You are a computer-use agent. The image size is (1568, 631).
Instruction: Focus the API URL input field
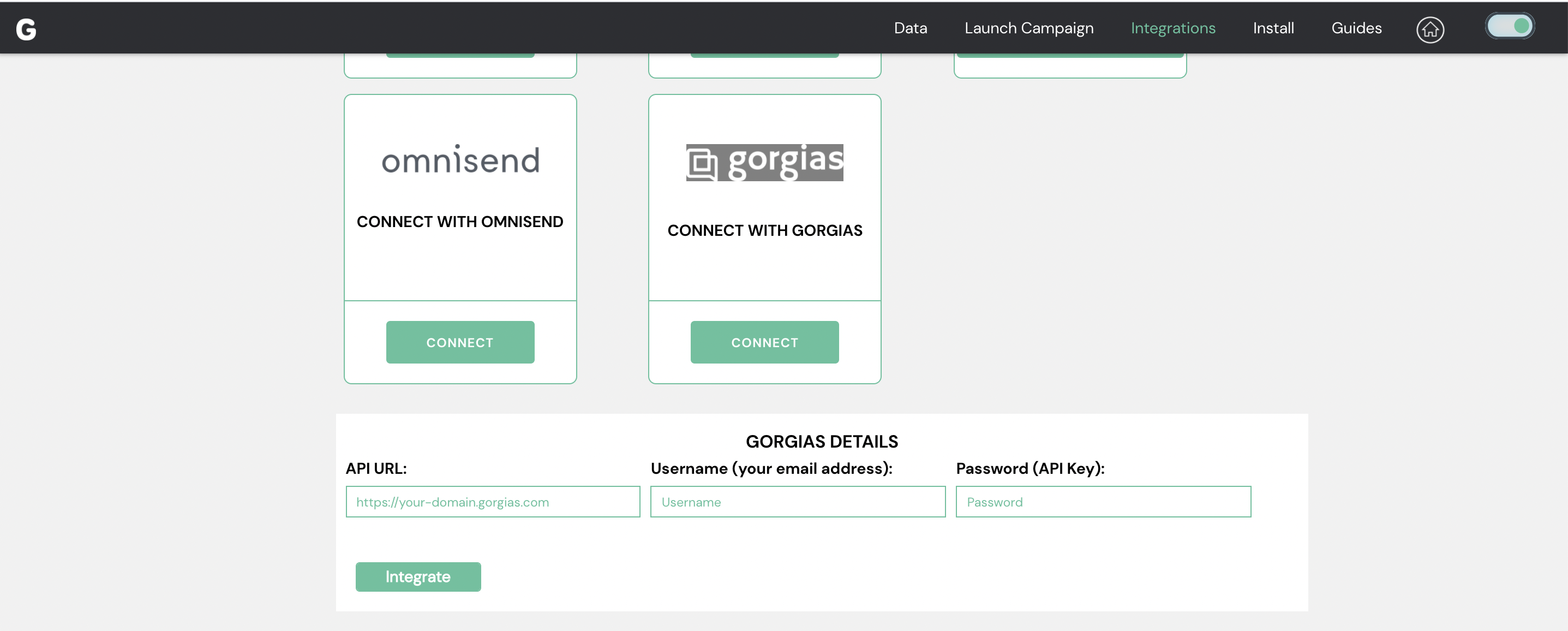tap(493, 502)
